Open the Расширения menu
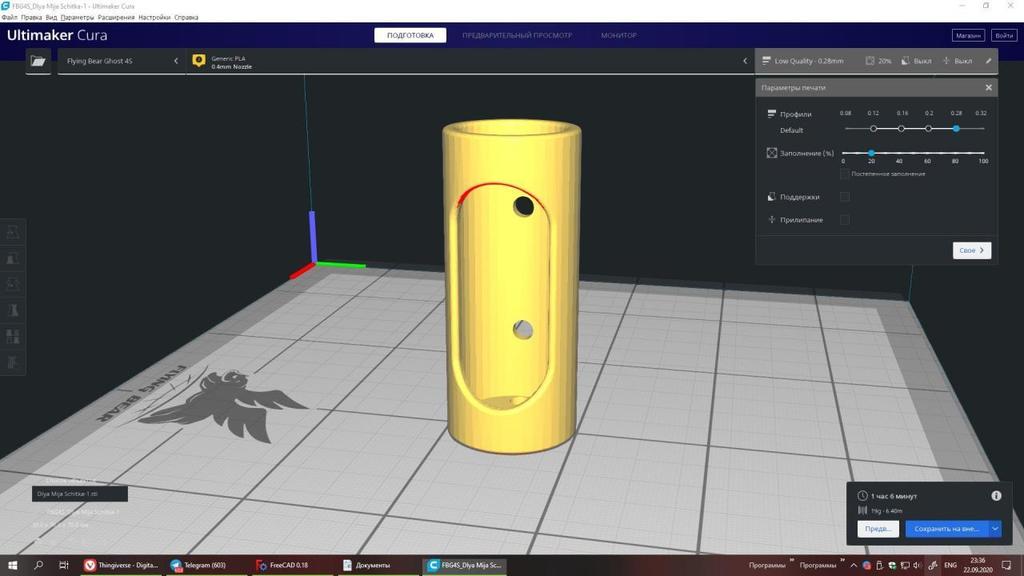The height and width of the screenshot is (576, 1024). pyautogui.click(x=115, y=18)
